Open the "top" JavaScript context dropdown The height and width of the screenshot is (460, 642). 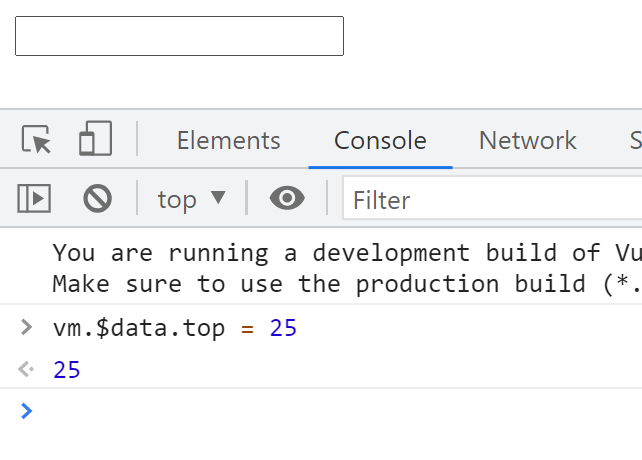(191, 199)
